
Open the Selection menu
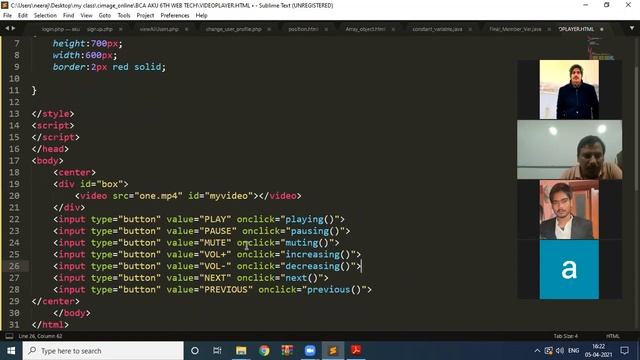(45, 16)
